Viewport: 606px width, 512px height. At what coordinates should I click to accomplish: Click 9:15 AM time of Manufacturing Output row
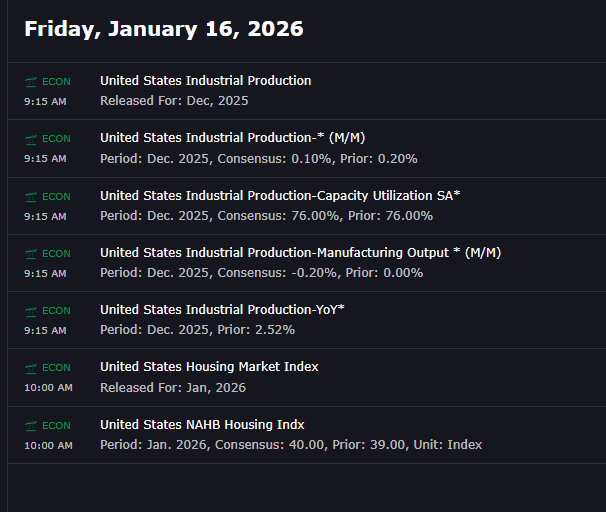pyautogui.click(x=45, y=274)
